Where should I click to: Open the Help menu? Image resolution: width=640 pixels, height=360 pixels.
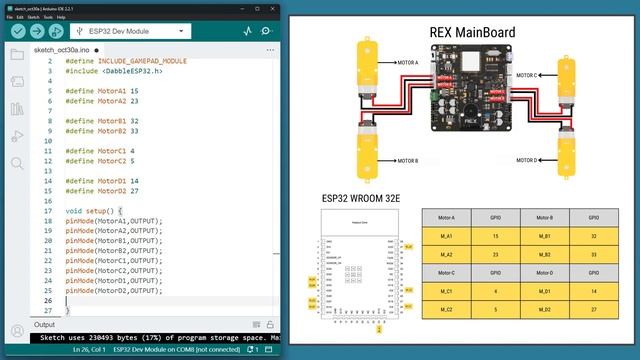[x=61, y=17]
